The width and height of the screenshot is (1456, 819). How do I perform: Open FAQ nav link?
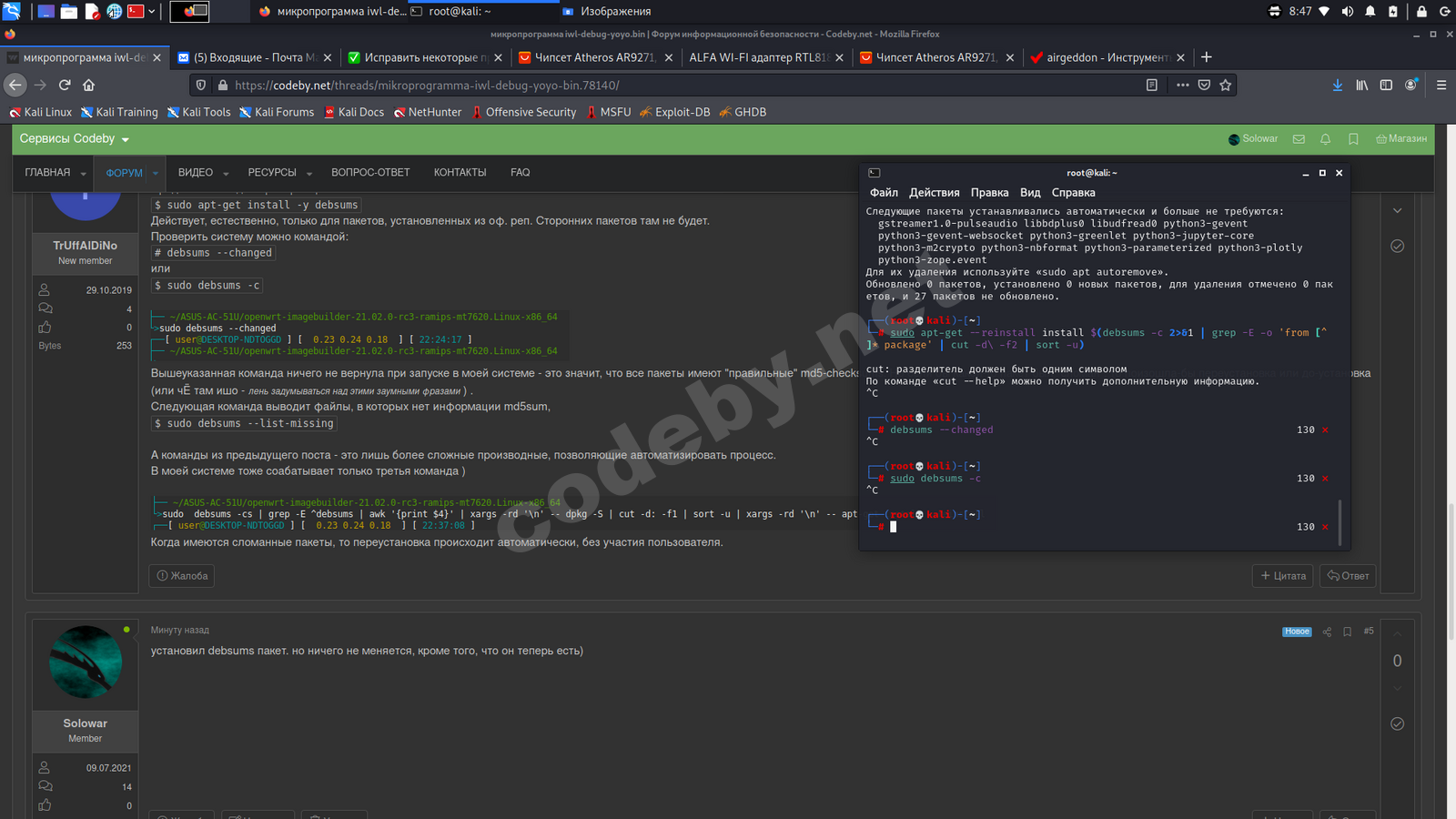[x=521, y=173]
